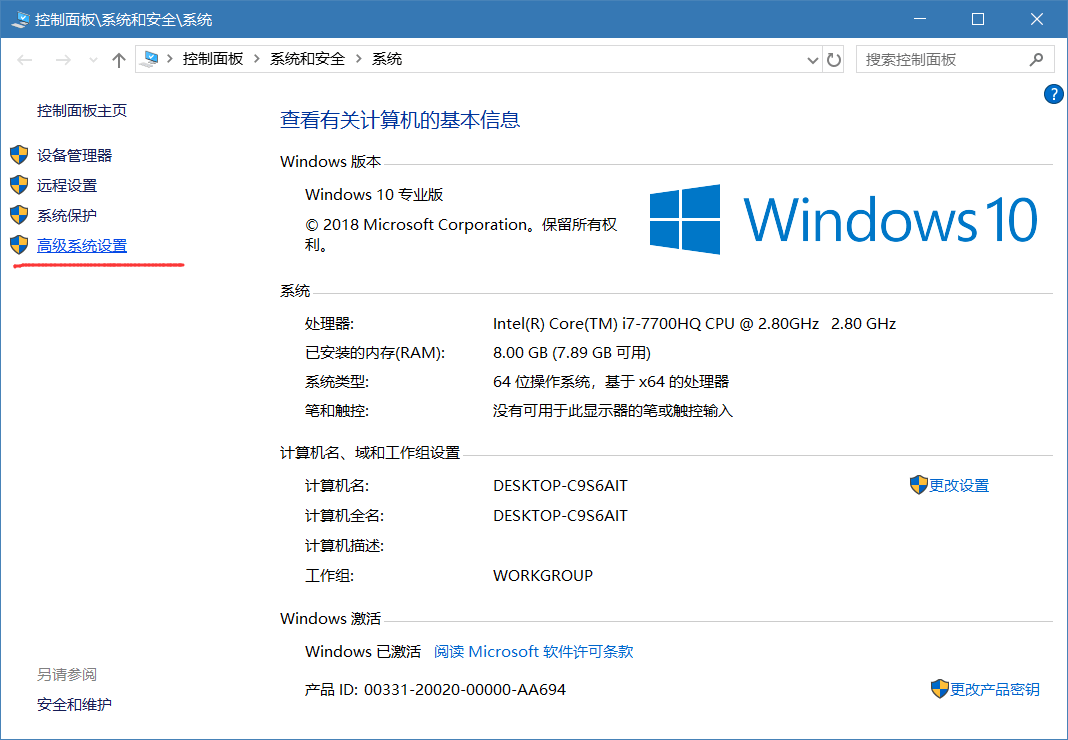Expand the address bar history dropdown
This screenshot has width=1068, height=740.
click(x=813, y=60)
